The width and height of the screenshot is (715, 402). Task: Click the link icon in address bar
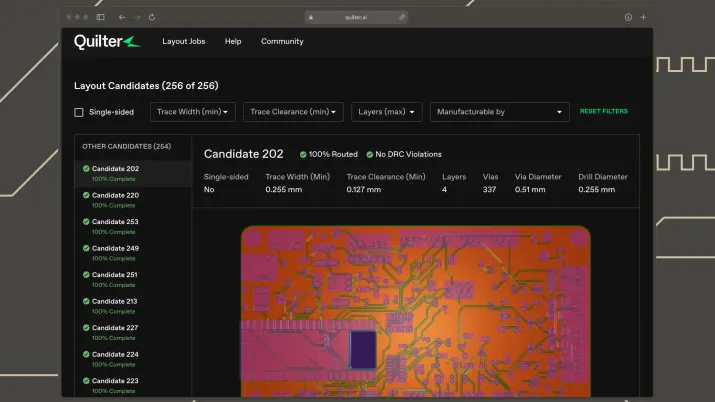pos(402,17)
